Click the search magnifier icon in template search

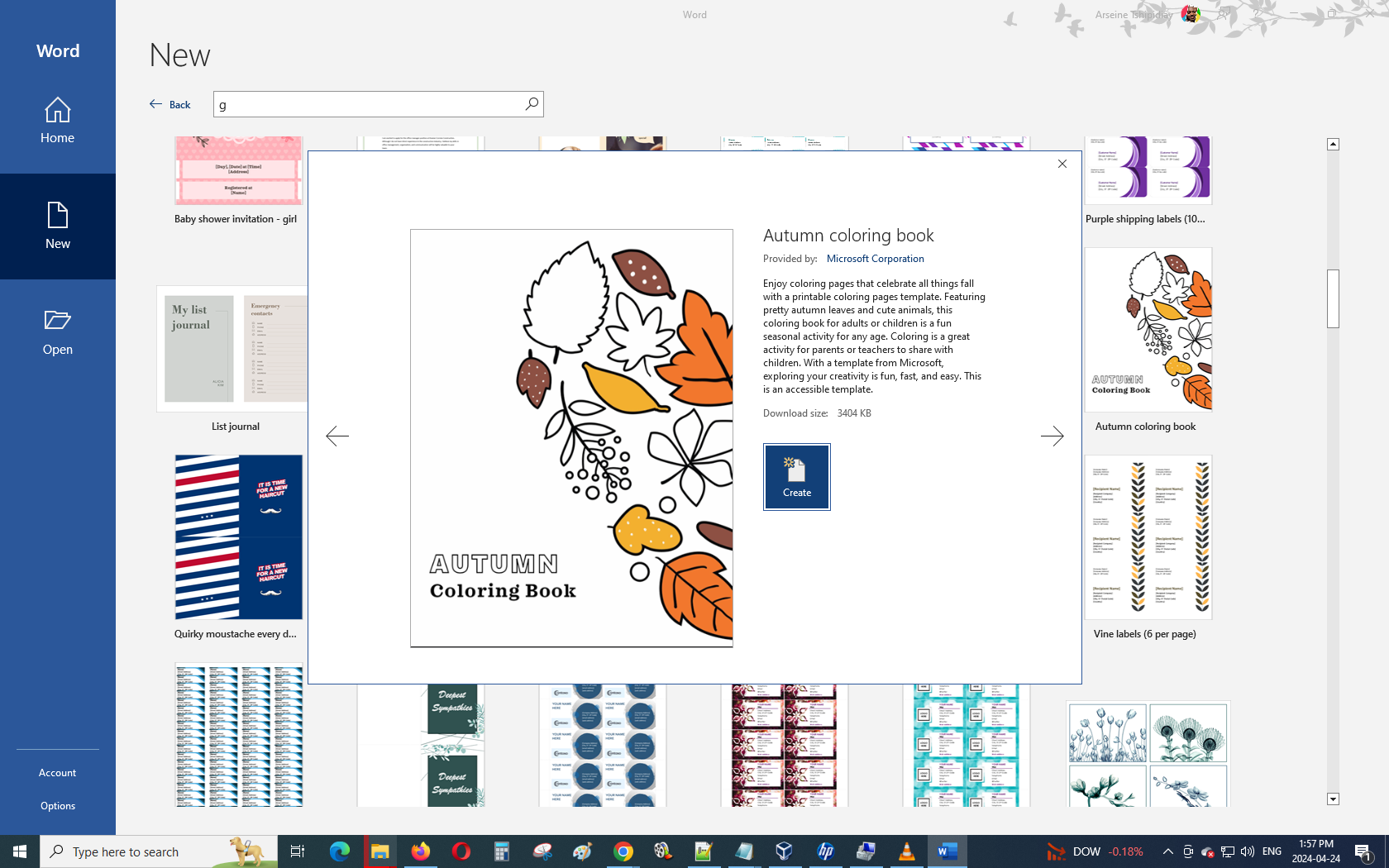click(532, 104)
